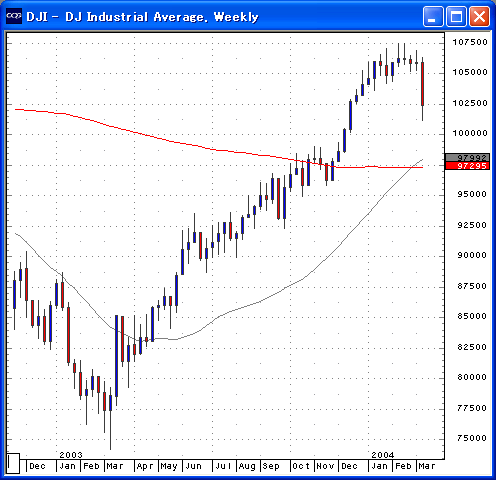Click the Dec label before 2004
The image size is (496, 480).
pos(349,466)
